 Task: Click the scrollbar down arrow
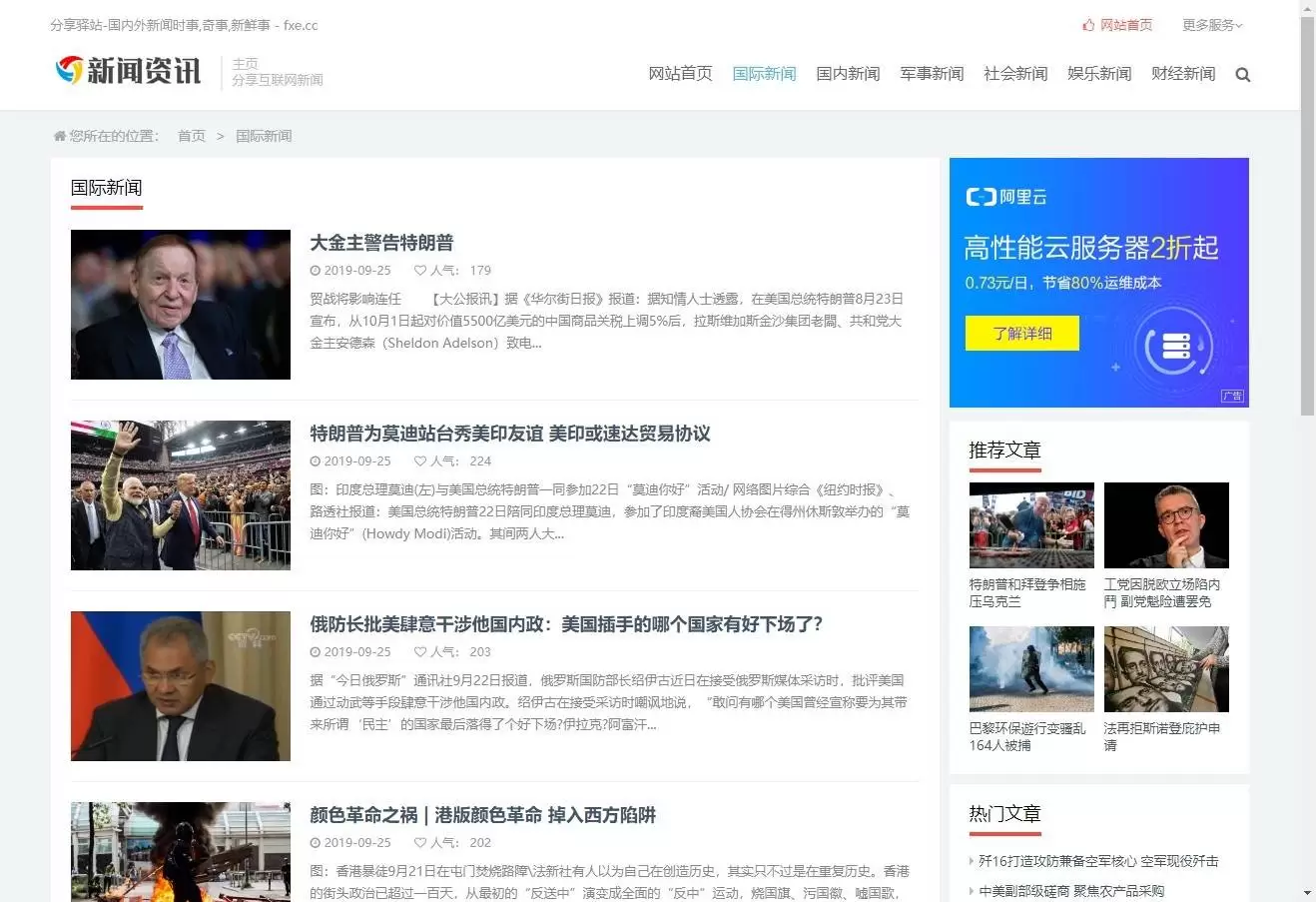[x=1307, y=893]
